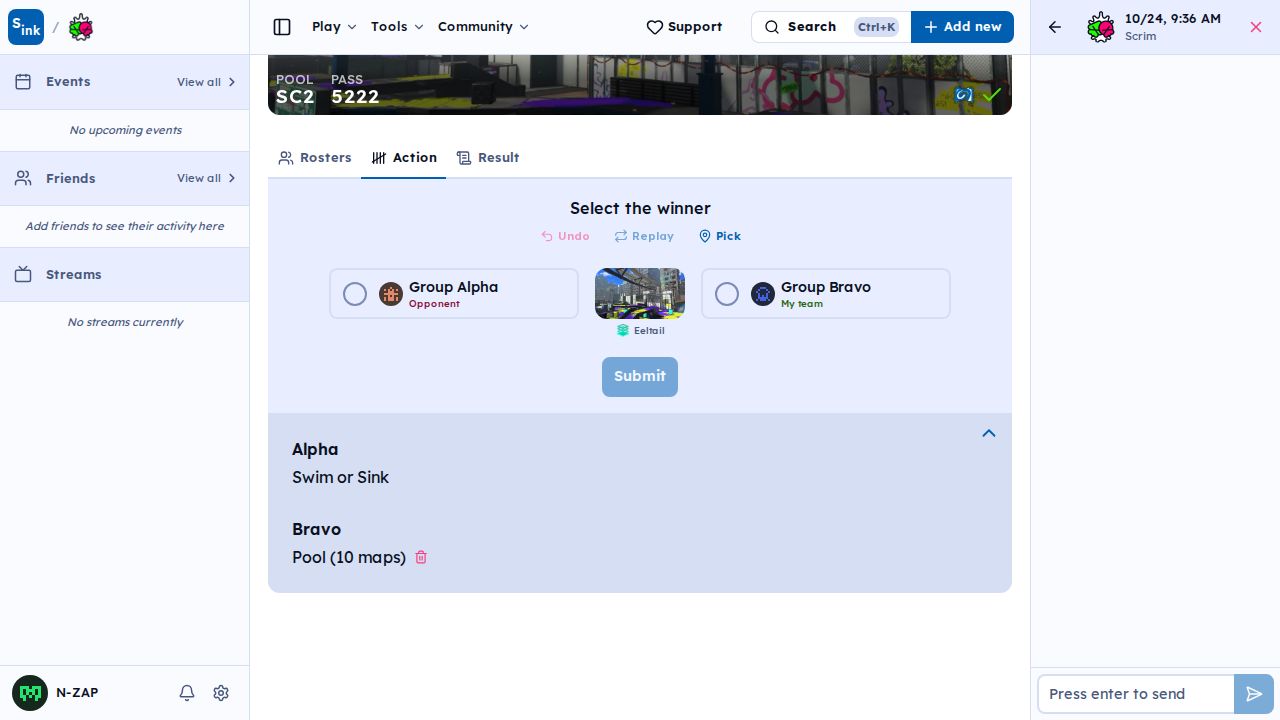This screenshot has height=720, width=1280.
Task: Click the "Swim or Sink" text
Action: (x=341, y=478)
